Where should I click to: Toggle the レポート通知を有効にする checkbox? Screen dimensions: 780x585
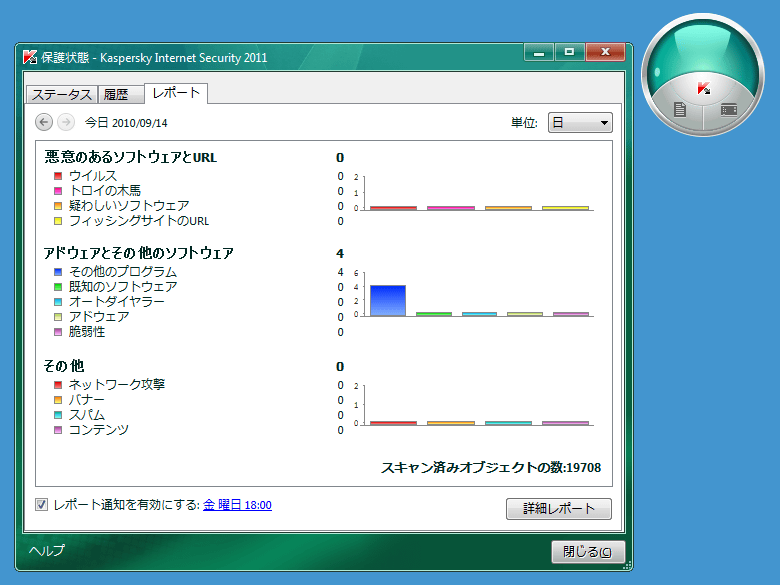click(41, 504)
